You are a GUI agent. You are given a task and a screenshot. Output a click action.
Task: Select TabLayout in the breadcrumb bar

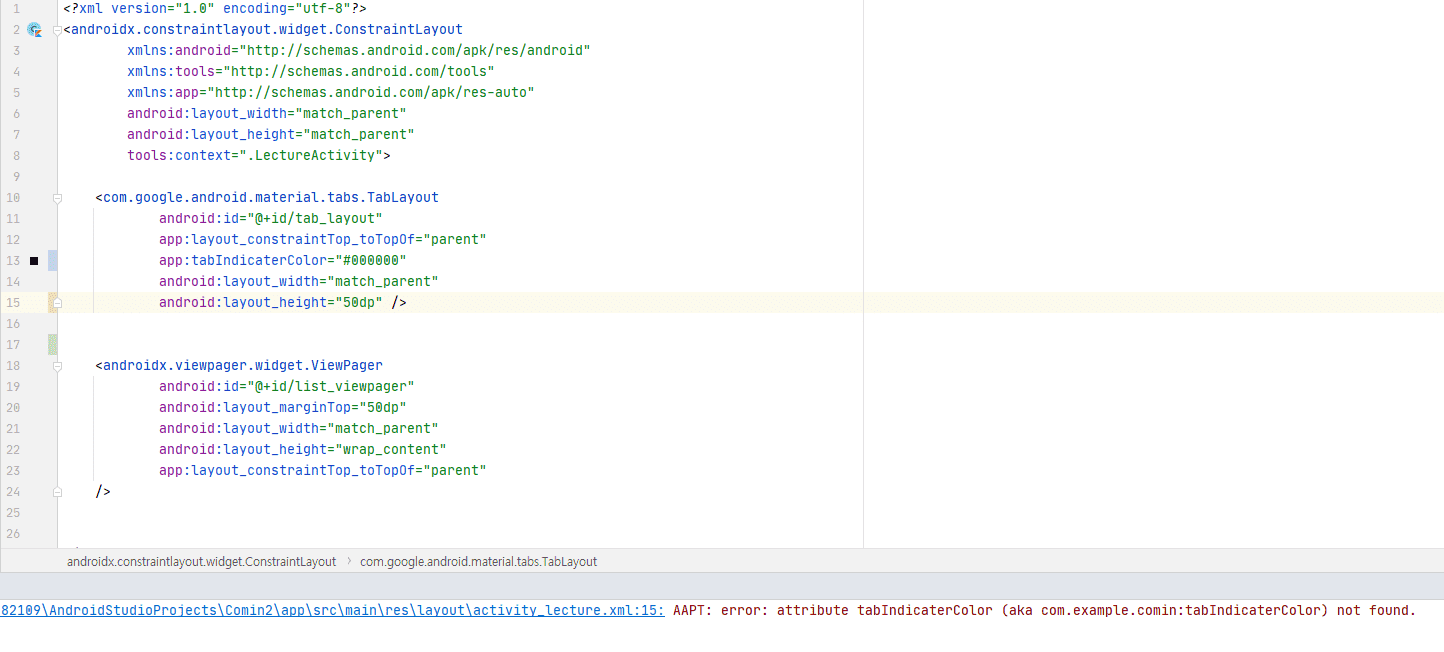coord(478,562)
